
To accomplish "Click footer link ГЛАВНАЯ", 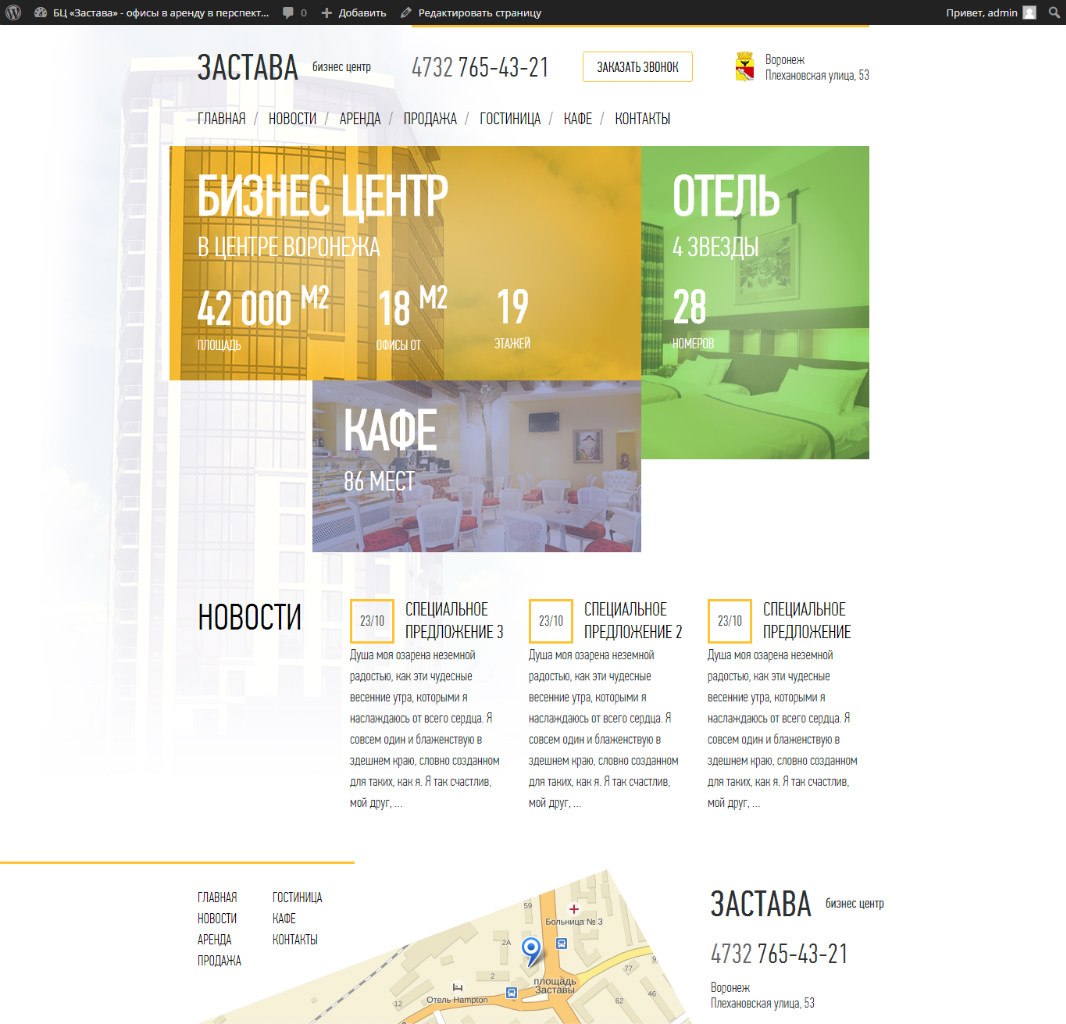I will [217, 897].
